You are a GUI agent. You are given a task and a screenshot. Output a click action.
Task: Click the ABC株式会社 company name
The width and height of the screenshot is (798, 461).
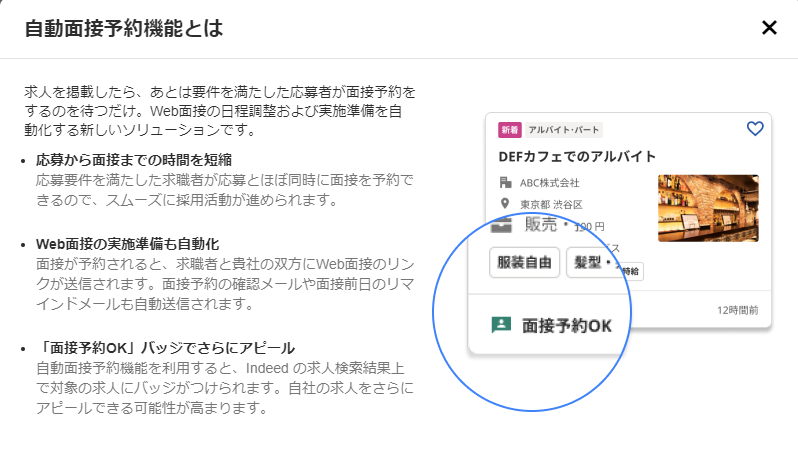click(x=549, y=183)
